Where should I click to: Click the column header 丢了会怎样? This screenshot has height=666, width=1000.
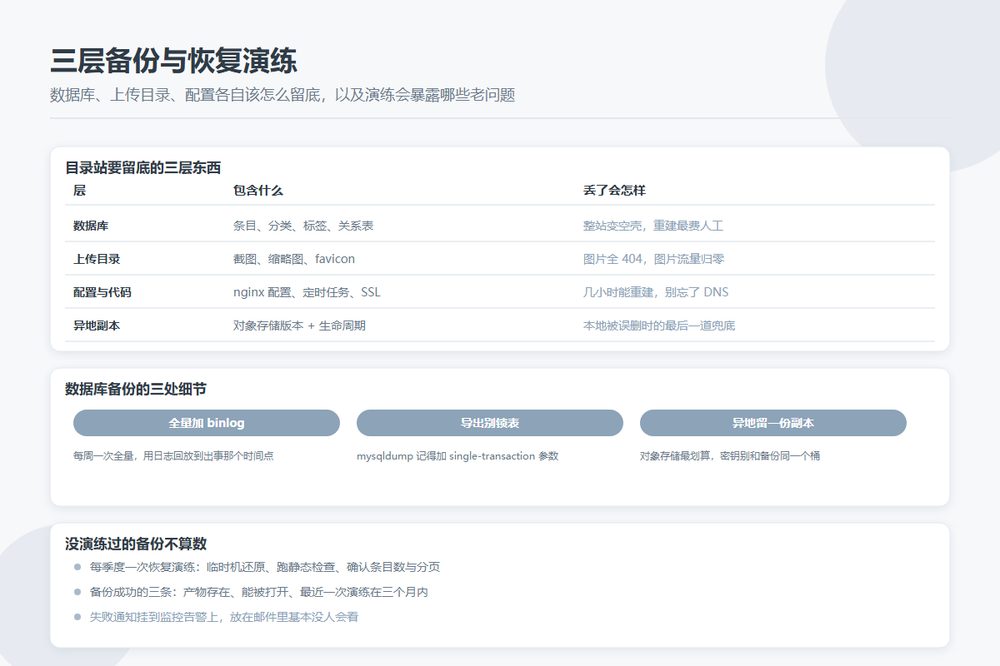614,190
